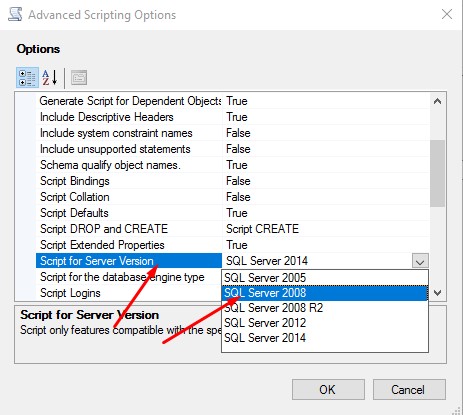Click the SQL Server 2014 current value field
Viewport: 463px width, 415px height.
(317, 261)
